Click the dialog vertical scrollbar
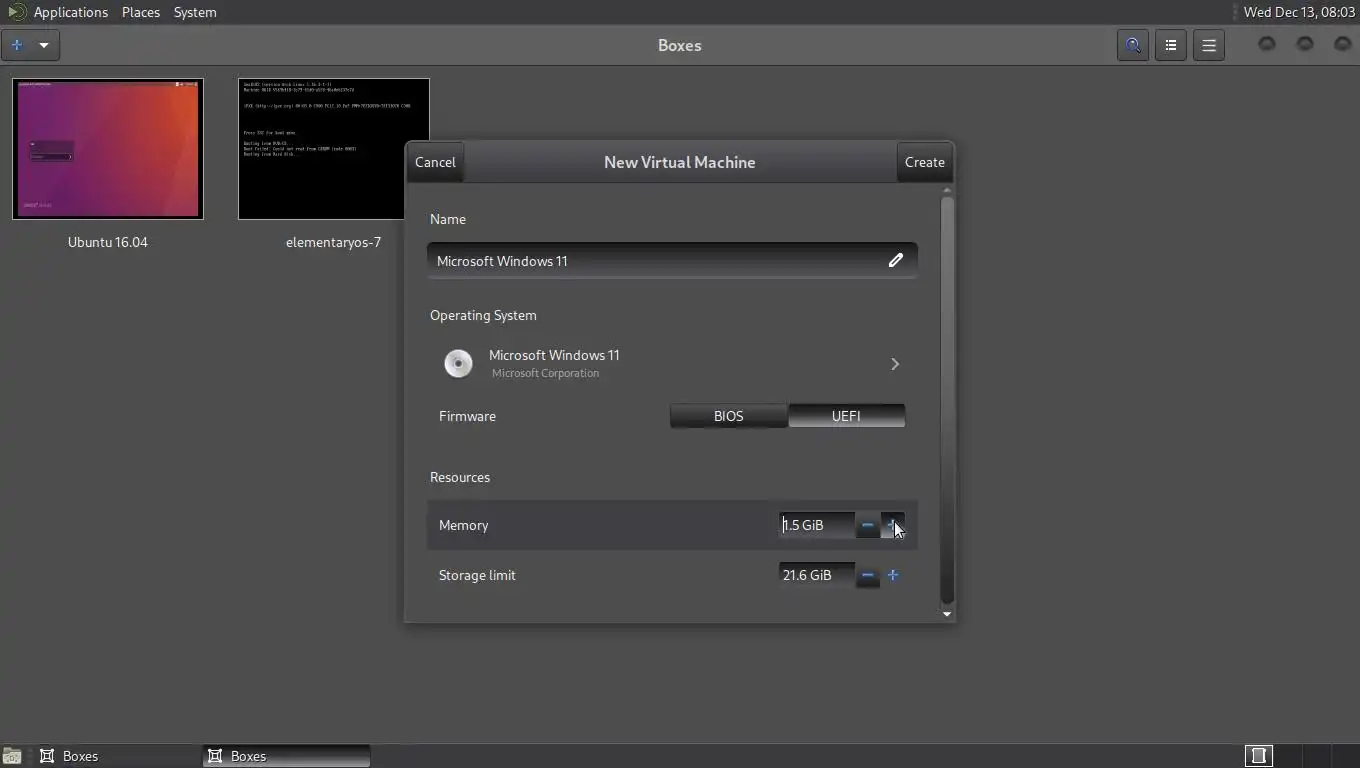This screenshot has height=768, width=1360. (x=947, y=400)
